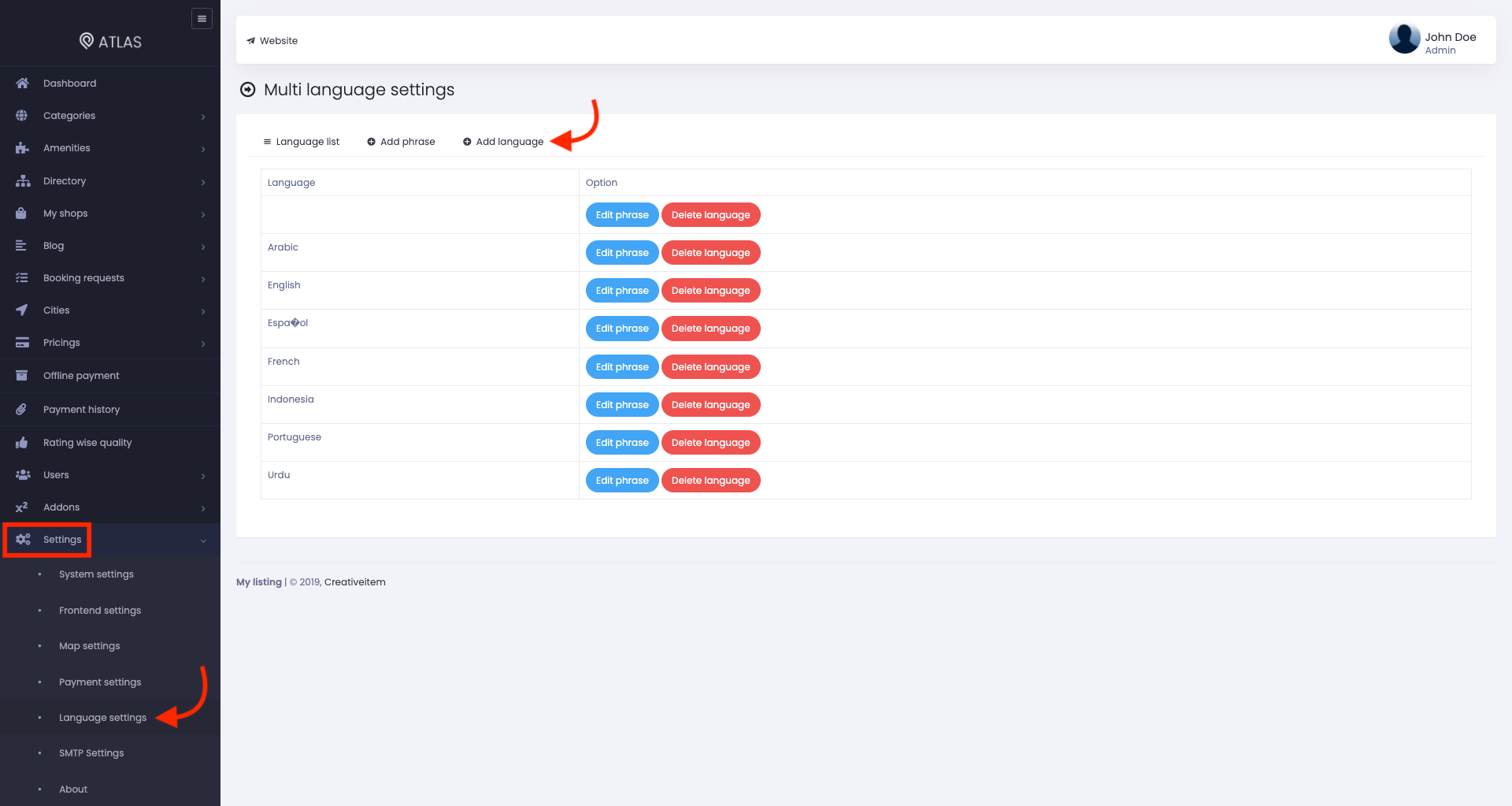Click the plus icon beside Add phrase
This screenshot has width=1512, height=806.
371,142
